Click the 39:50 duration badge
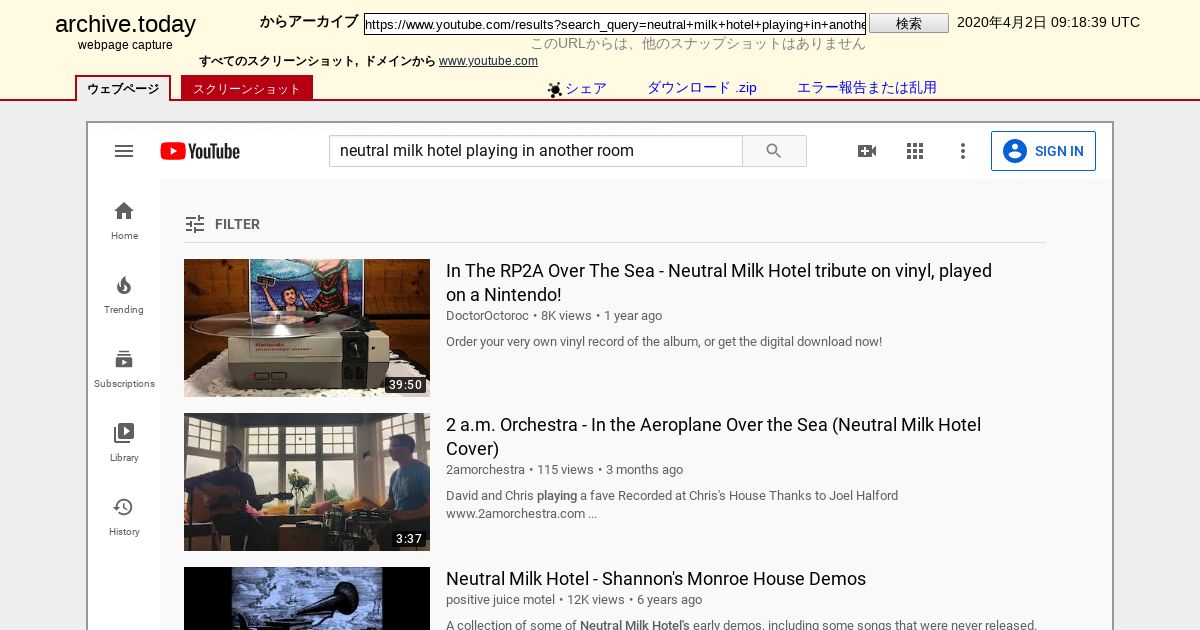This screenshot has height=630, width=1200. (x=406, y=385)
